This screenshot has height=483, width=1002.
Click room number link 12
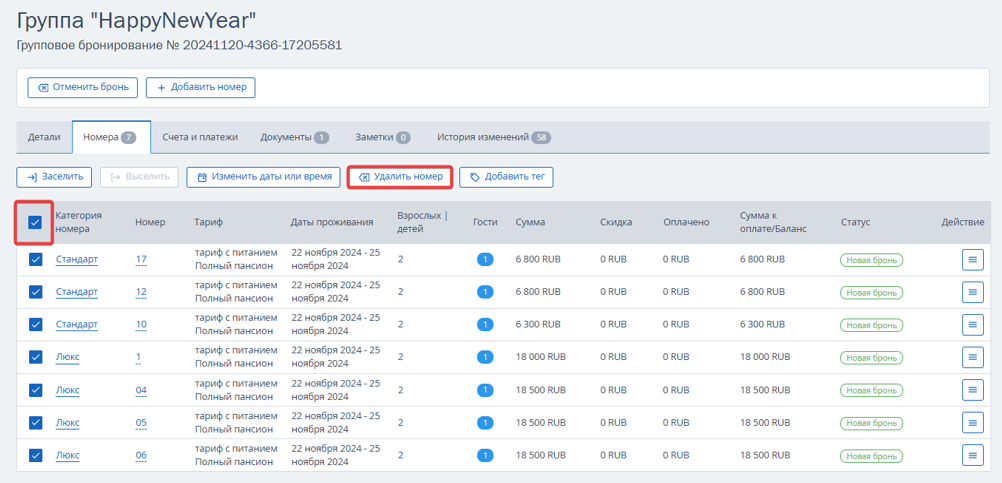[x=141, y=292]
